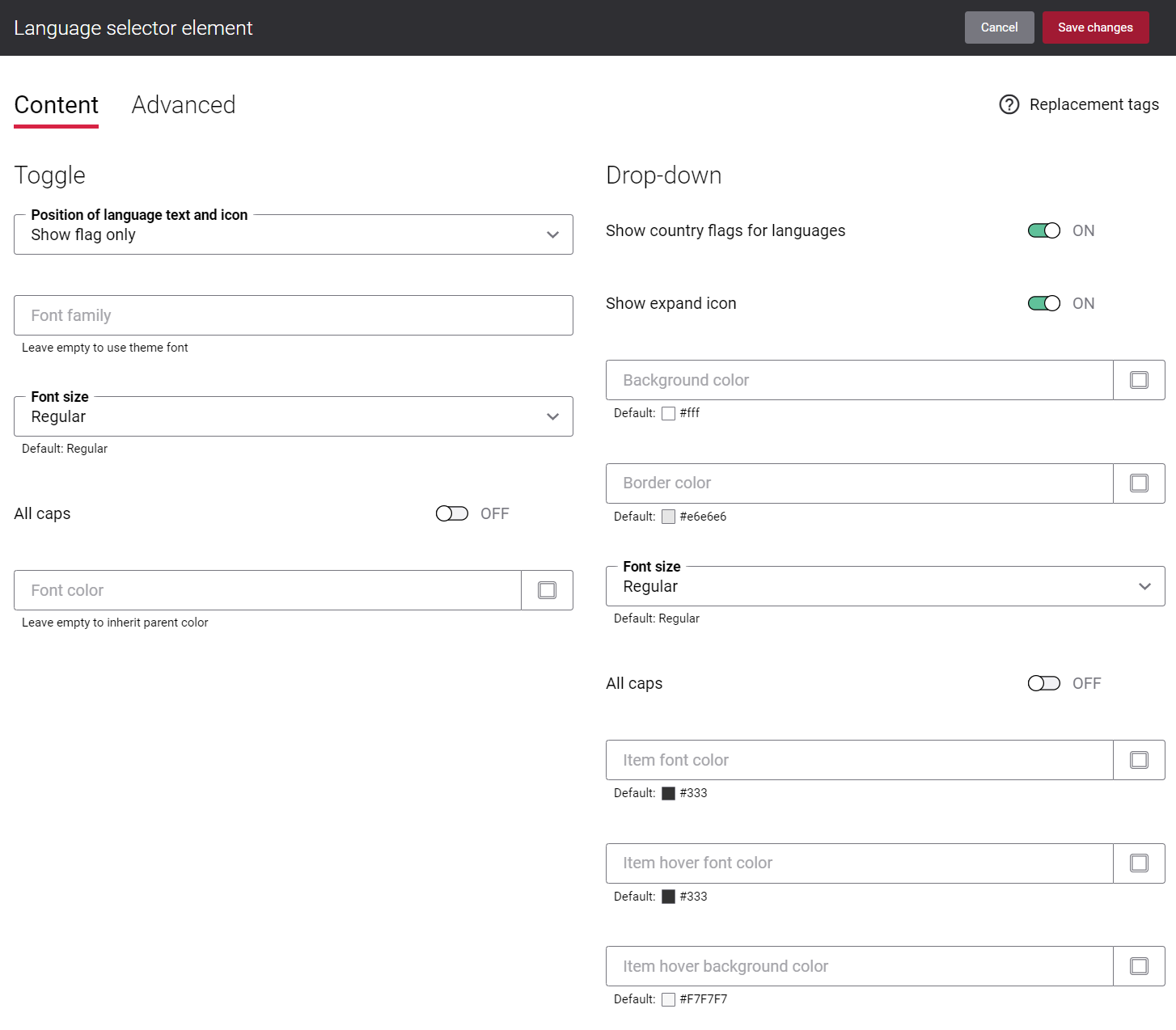Click inside the Font family input field
Image resolution: width=1176 pixels, height=1030 pixels.
click(293, 315)
